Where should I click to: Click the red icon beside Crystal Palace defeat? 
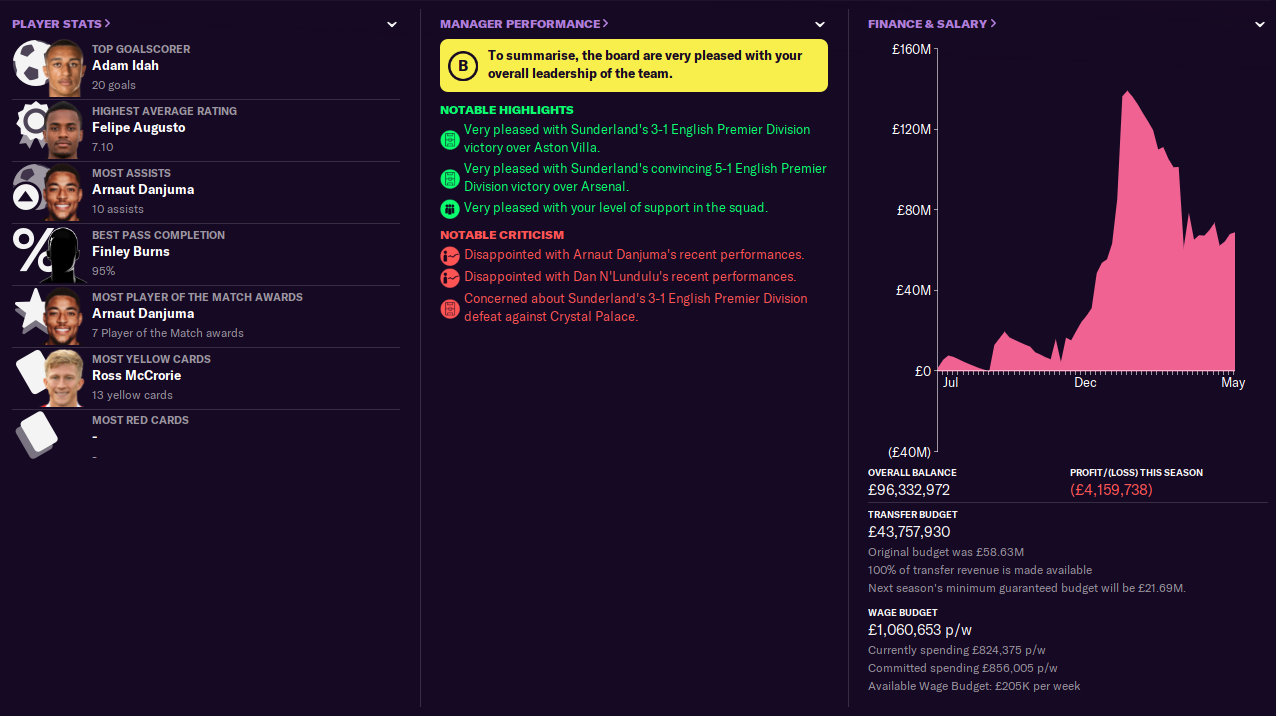(x=449, y=308)
